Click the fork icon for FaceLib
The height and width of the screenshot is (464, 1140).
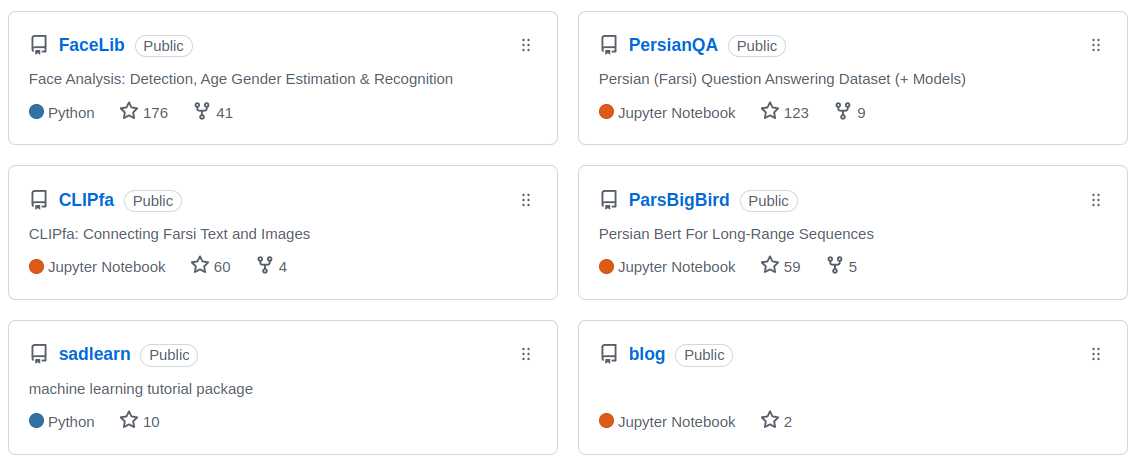(202, 112)
